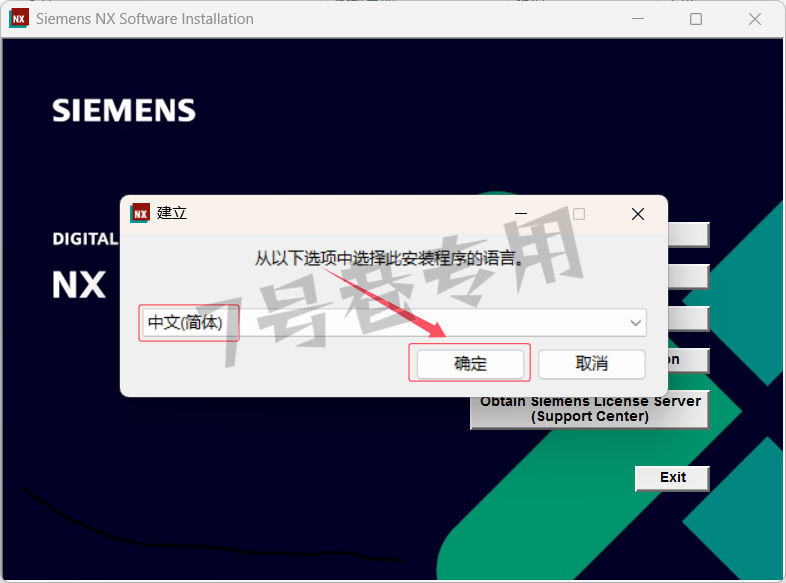Expand language list using the chevron arrow
The height and width of the screenshot is (583, 786).
click(635, 323)
